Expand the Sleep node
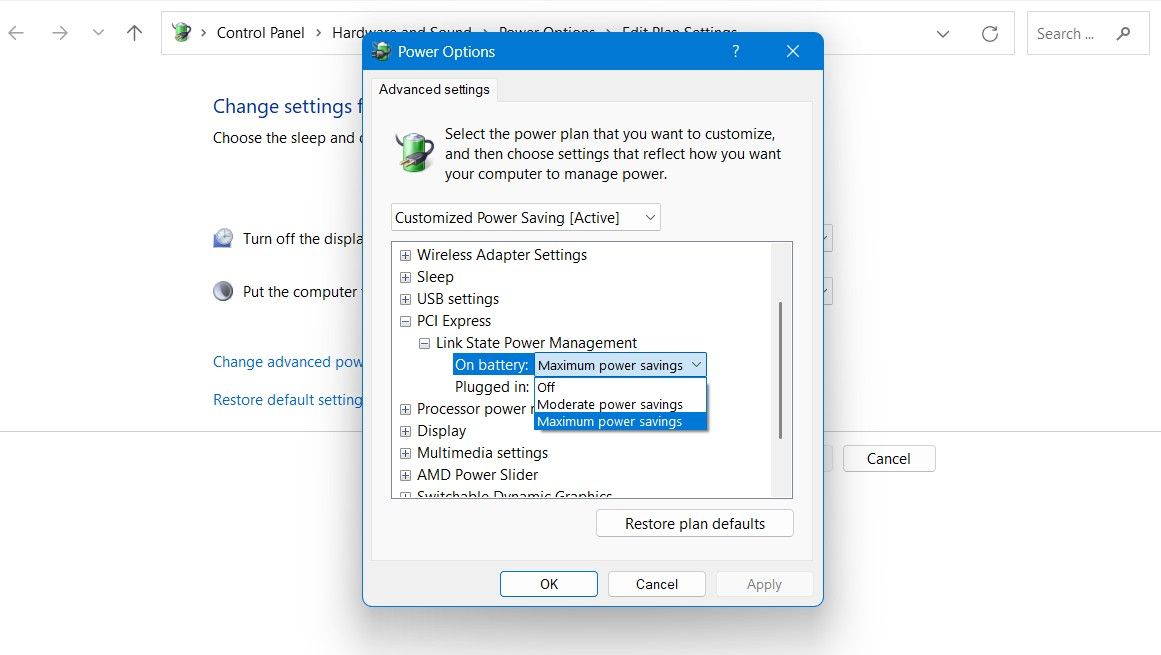 pos(405,278)
